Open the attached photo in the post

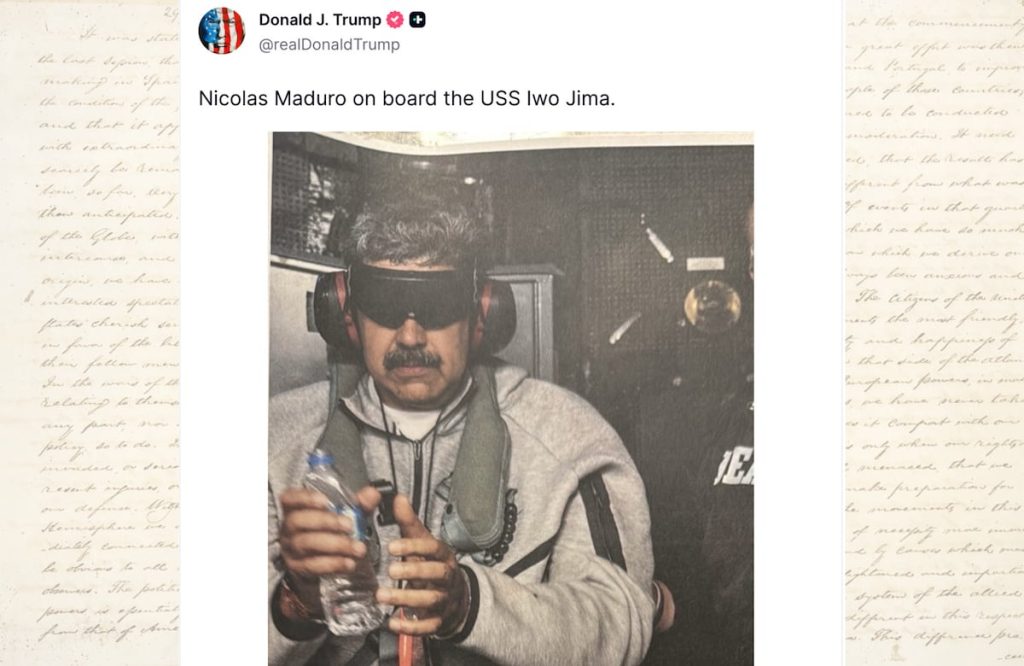tap(511, 398)
